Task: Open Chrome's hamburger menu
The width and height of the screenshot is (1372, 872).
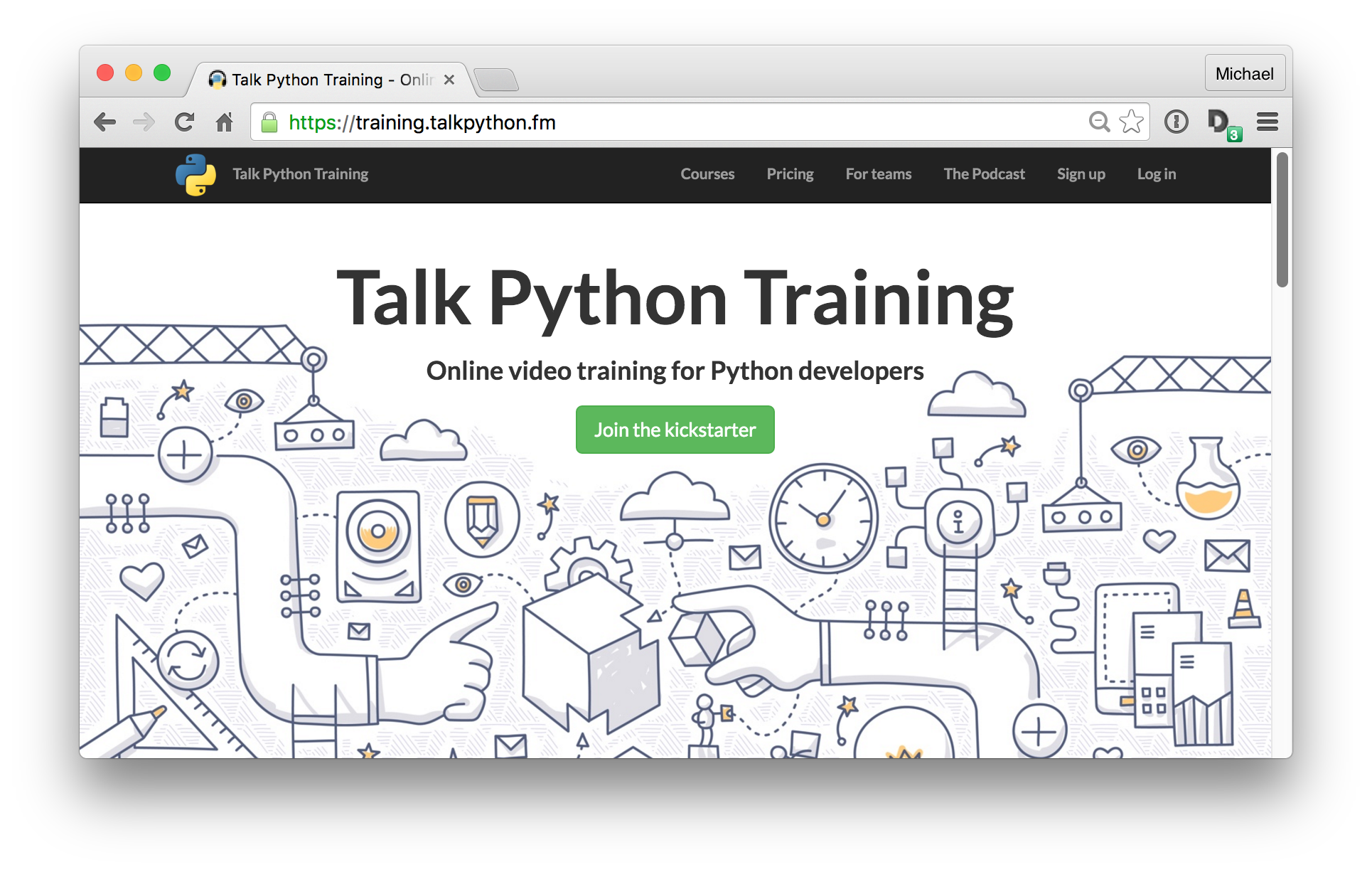Action: pyautogui.click(x=1268, y=122)
